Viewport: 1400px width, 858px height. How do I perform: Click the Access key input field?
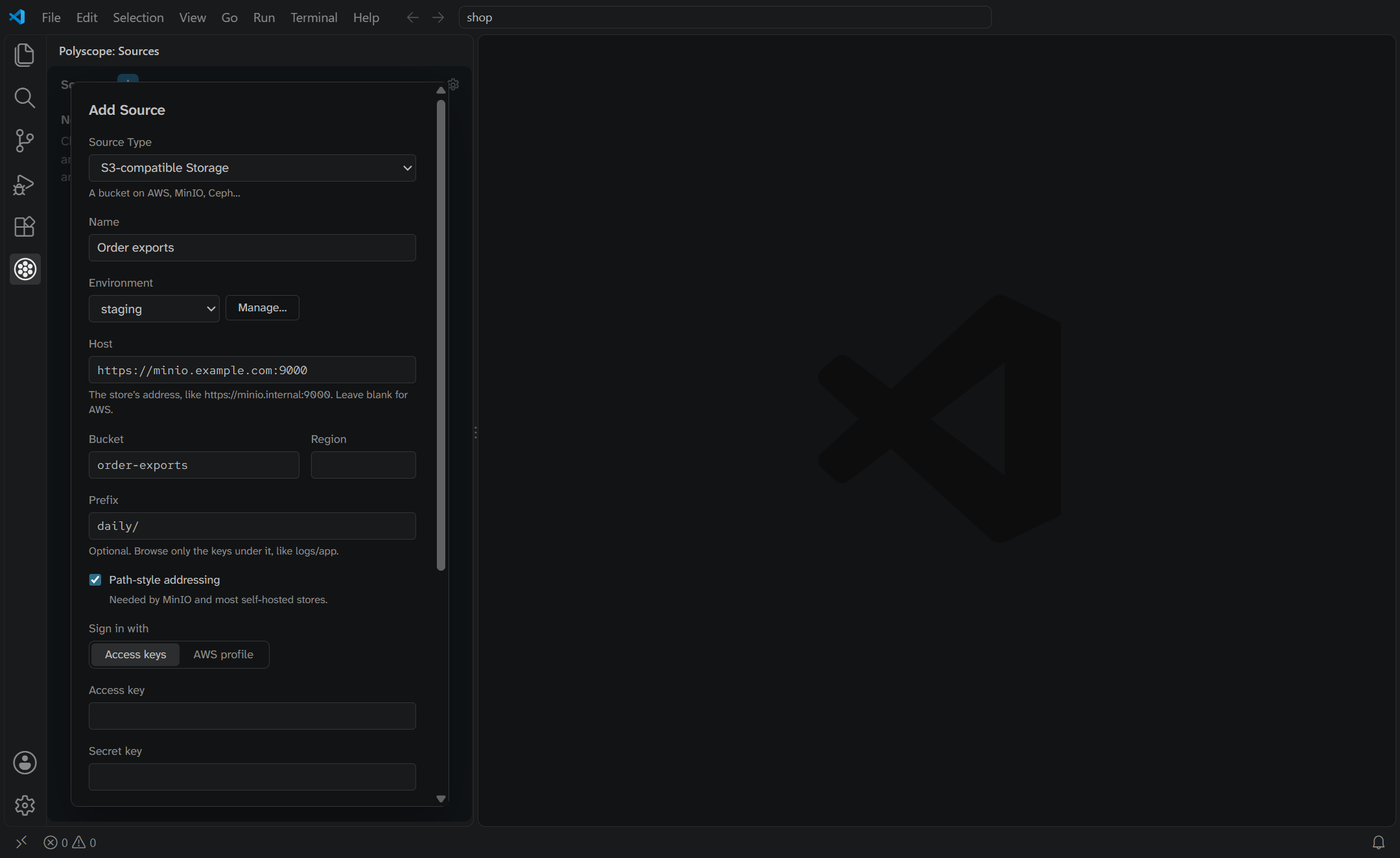pos(252,716)
